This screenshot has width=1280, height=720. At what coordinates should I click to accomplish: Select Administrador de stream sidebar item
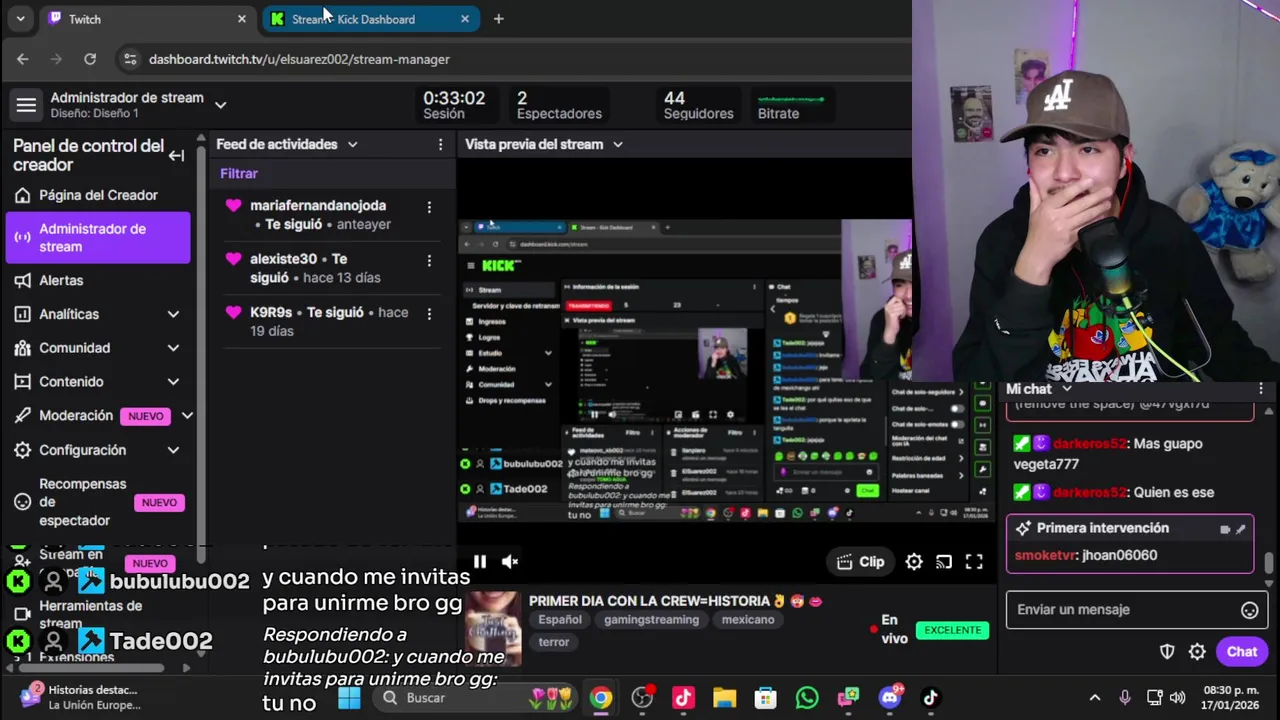click(x=98, y=238)
